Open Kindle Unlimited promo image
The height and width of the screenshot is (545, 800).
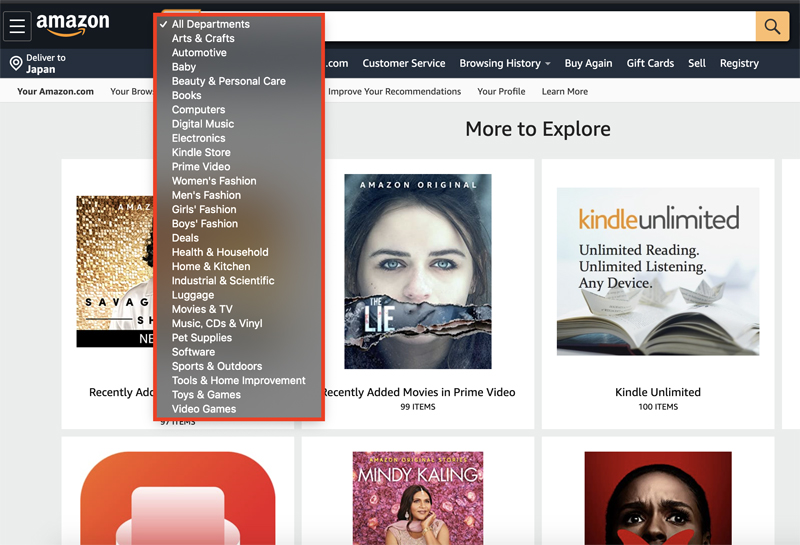coord(658,271)
